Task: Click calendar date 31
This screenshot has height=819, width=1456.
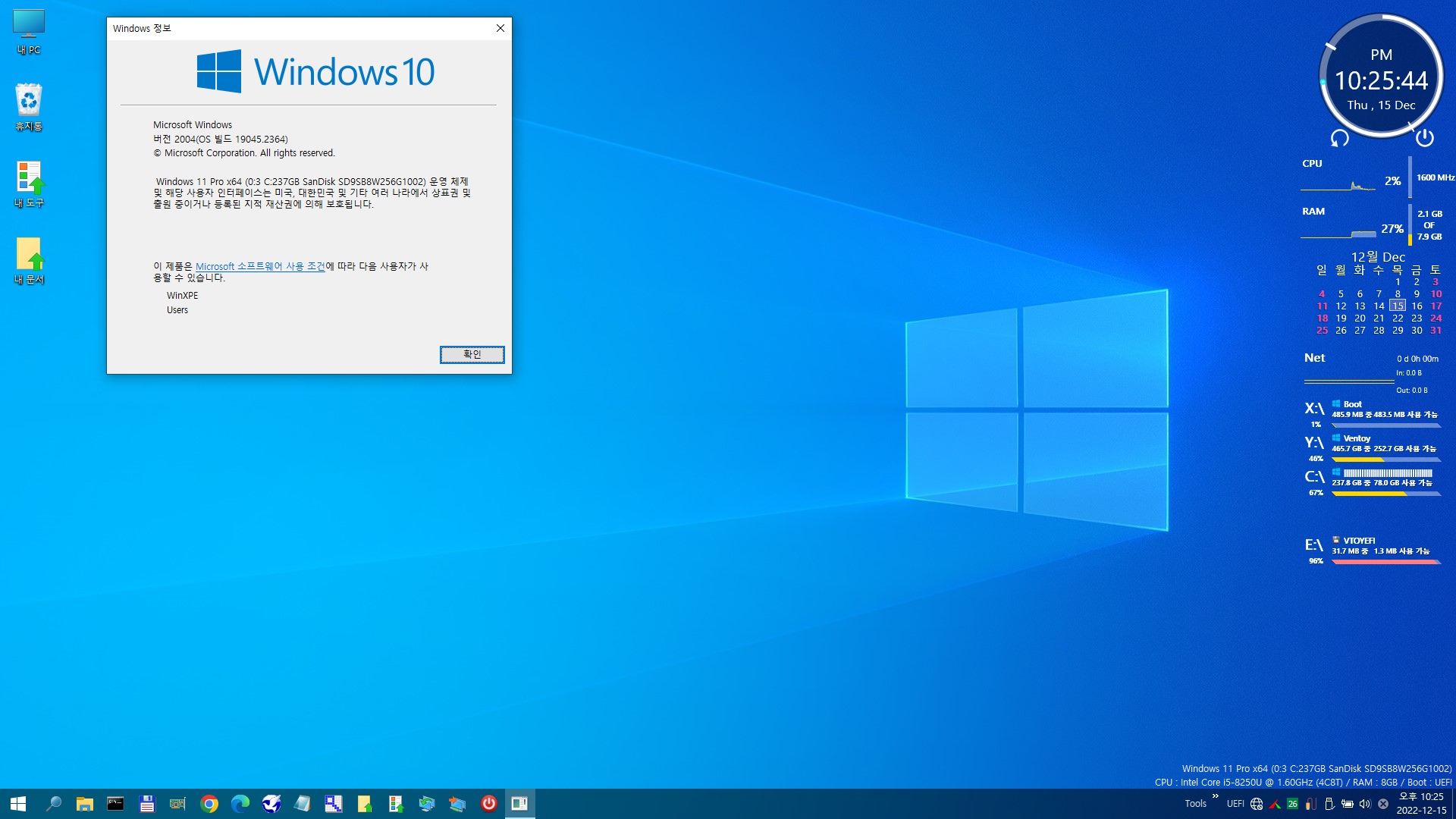Action: pos(1436,331)
